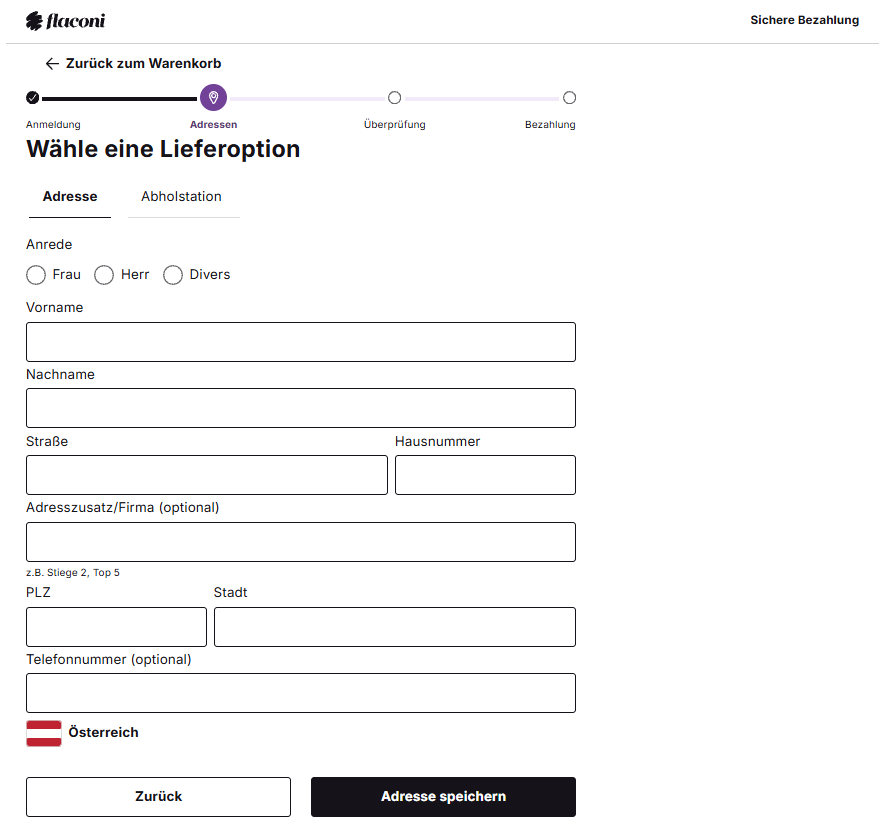This screenshot has height=839, width=883.
Task: Click the Österreich country label
Action: tap(104, 733)
